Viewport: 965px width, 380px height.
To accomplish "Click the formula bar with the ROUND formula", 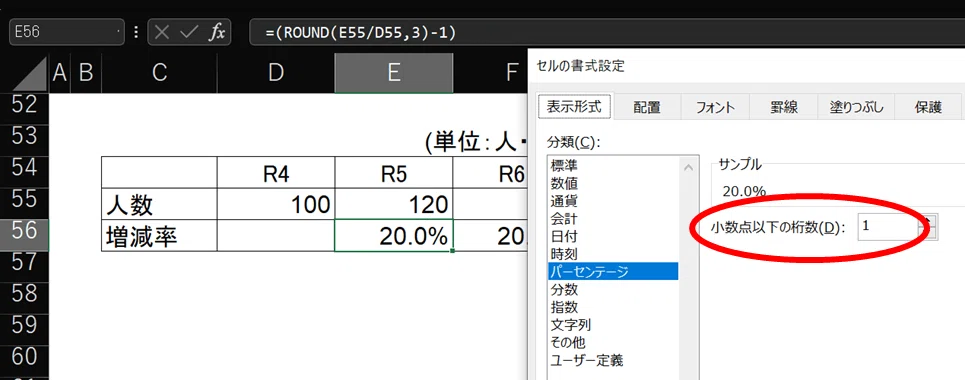I will pyautogui.click(x=607, y=32).
